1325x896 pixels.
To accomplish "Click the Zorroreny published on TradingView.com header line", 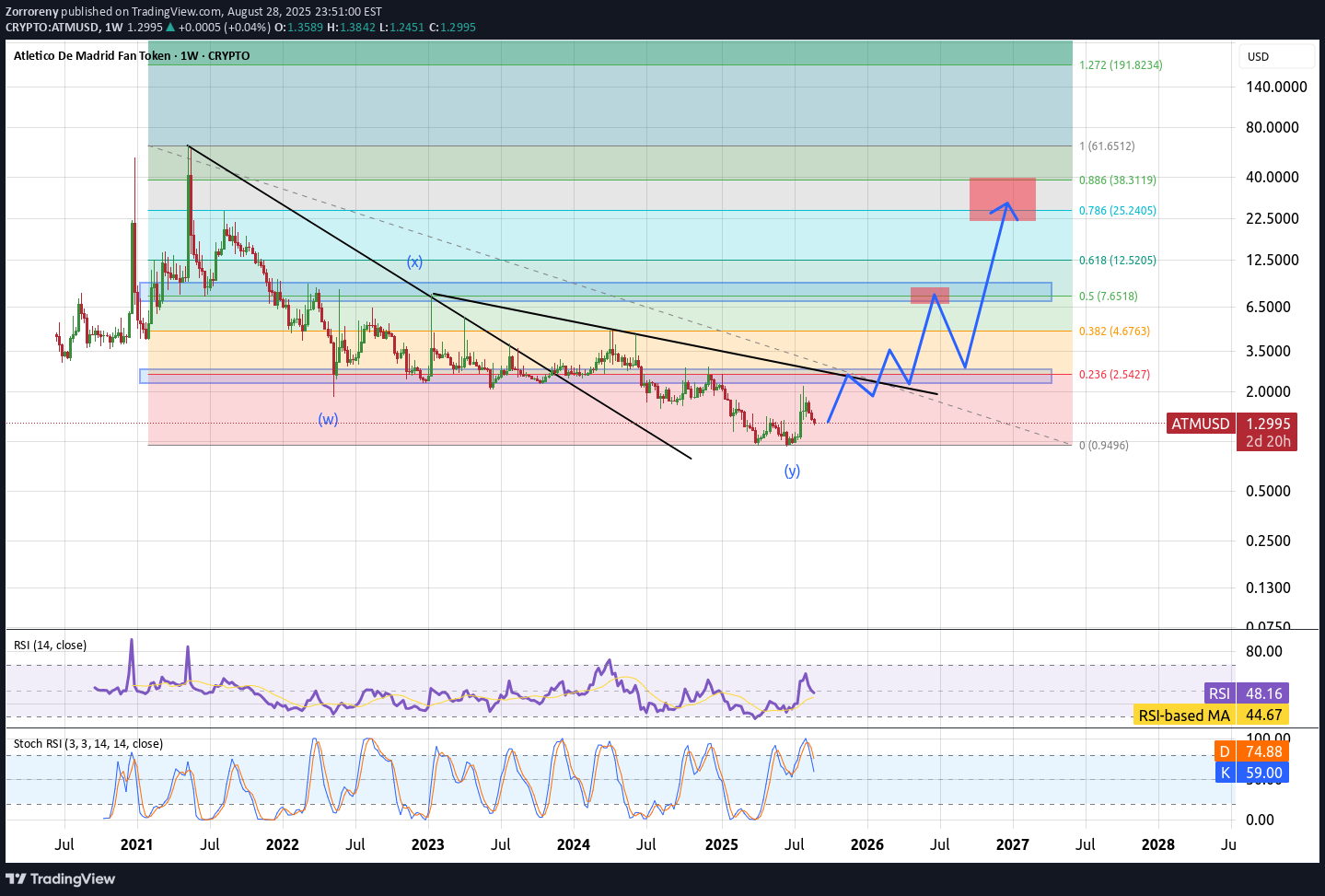I will click(x=193, y=11).
